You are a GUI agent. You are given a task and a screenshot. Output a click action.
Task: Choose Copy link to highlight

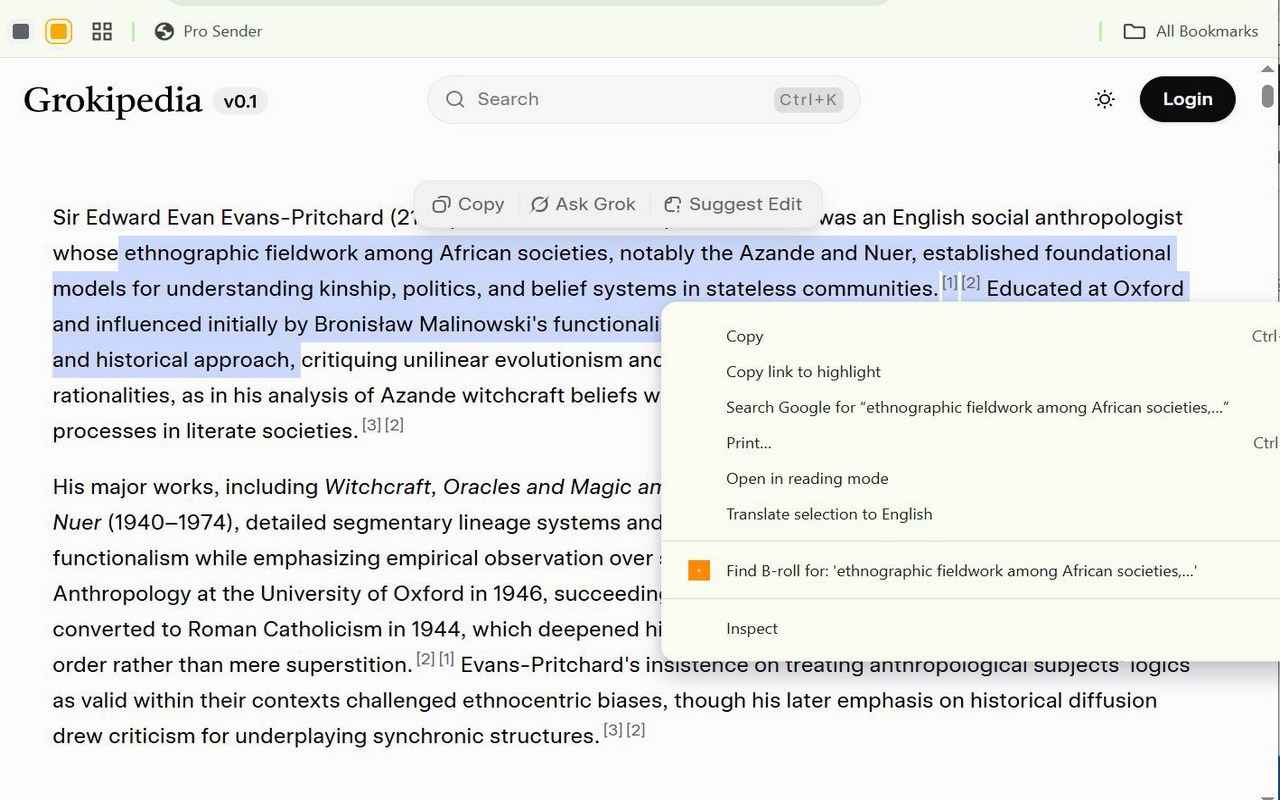[x=803, y=372]
